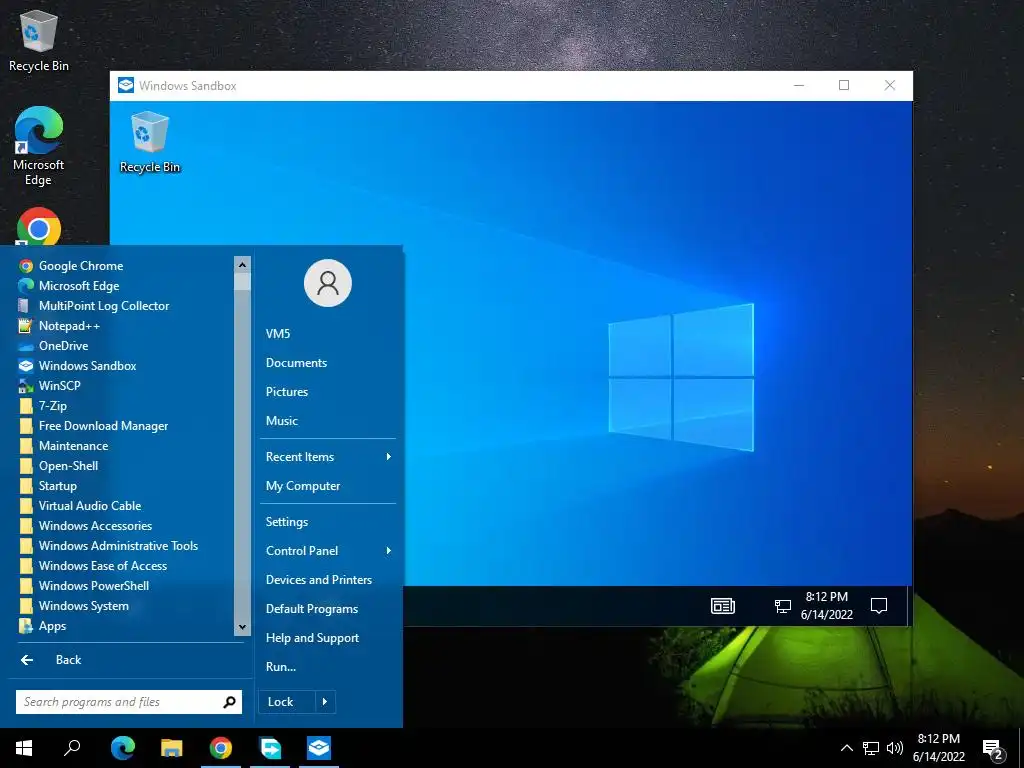Click the user account picture
This screenshot has height=768, width=1024.
pyautogui.click(x=328, y=283)
